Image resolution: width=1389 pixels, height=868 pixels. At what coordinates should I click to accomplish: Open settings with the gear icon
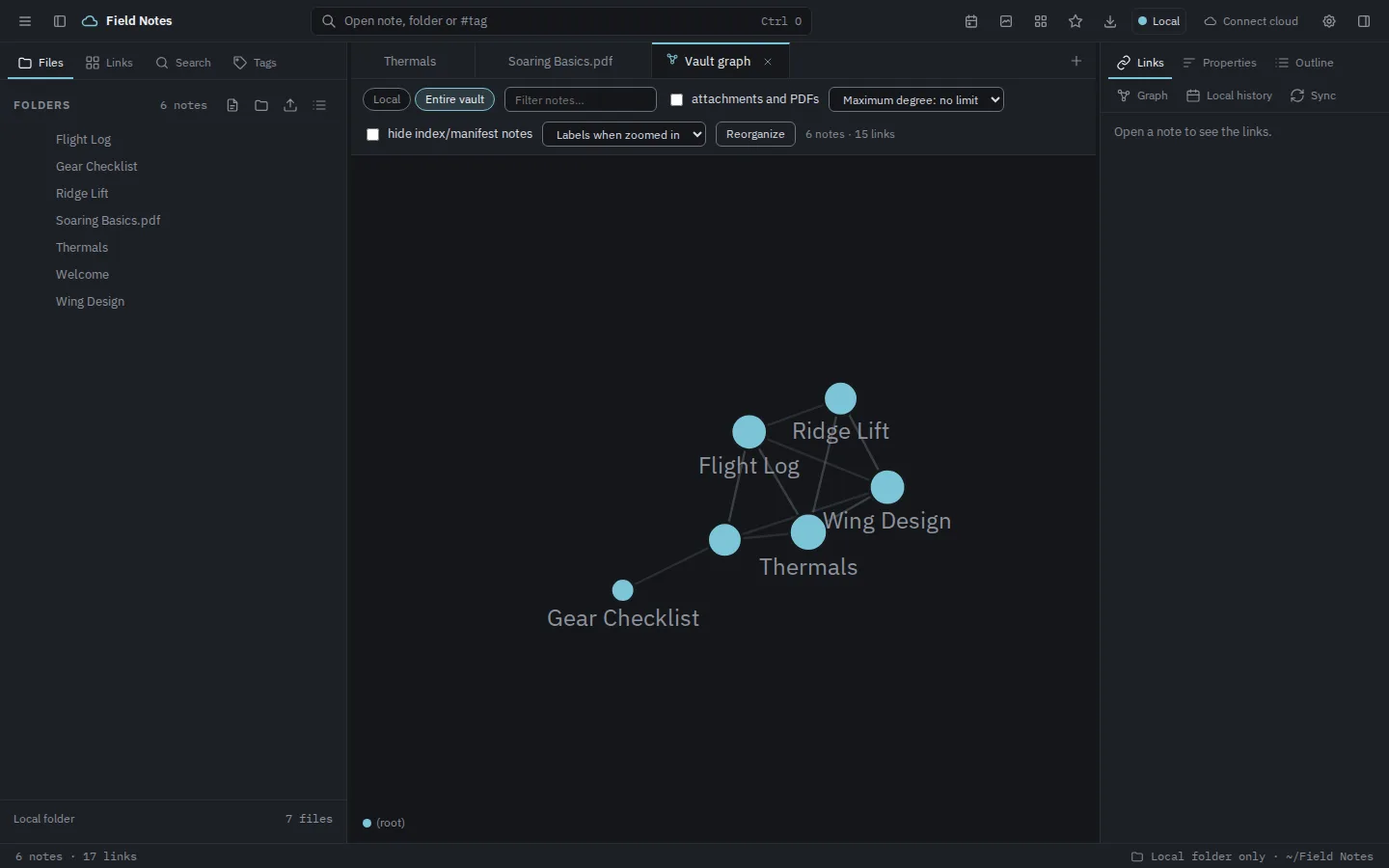pos(1329,21)
